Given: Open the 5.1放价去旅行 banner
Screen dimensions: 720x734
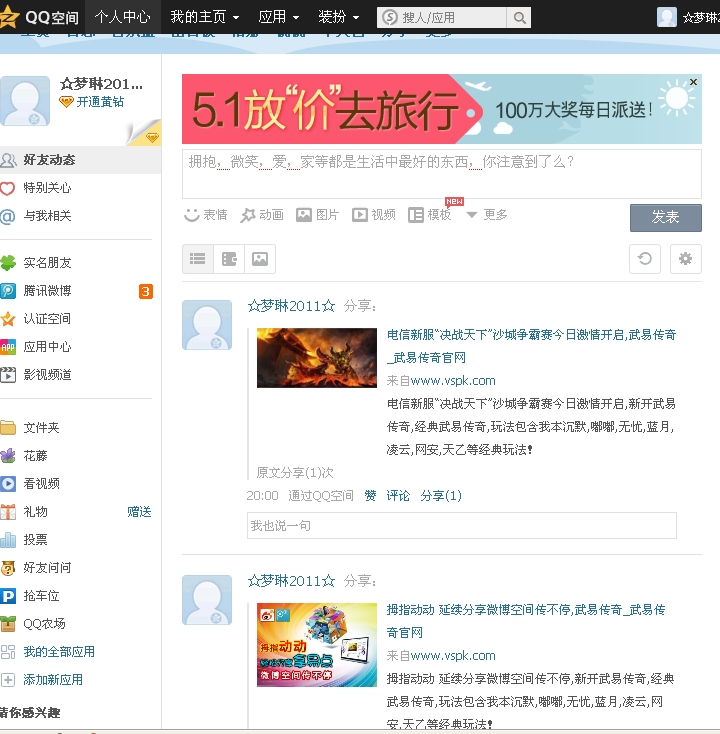Looking at the screenshot, I should (441, 109).
